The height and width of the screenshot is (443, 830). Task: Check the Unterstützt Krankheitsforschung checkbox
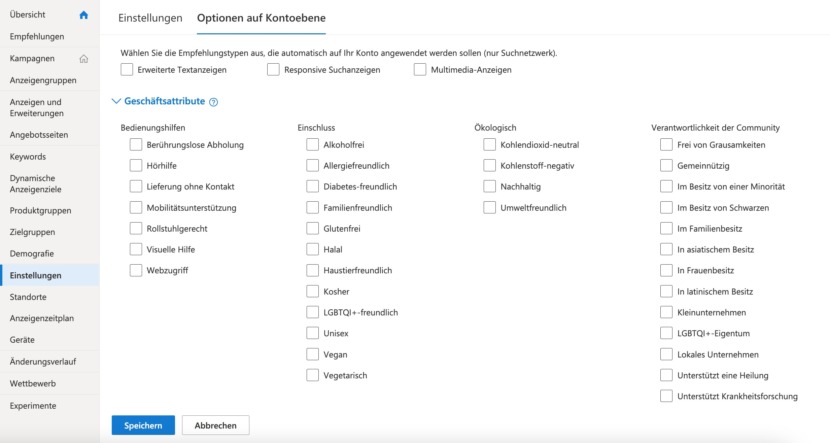coord(666,396)
